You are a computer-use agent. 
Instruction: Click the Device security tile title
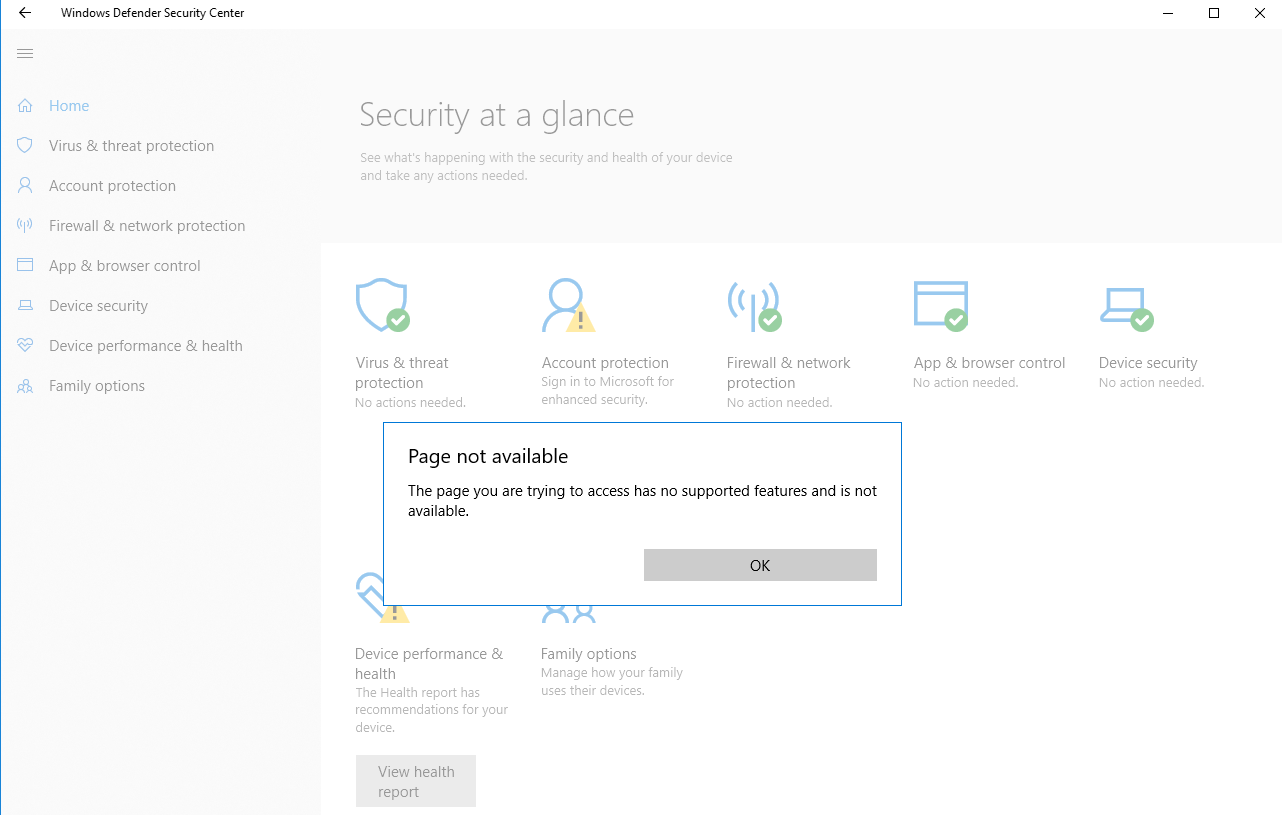[1148, 363]
